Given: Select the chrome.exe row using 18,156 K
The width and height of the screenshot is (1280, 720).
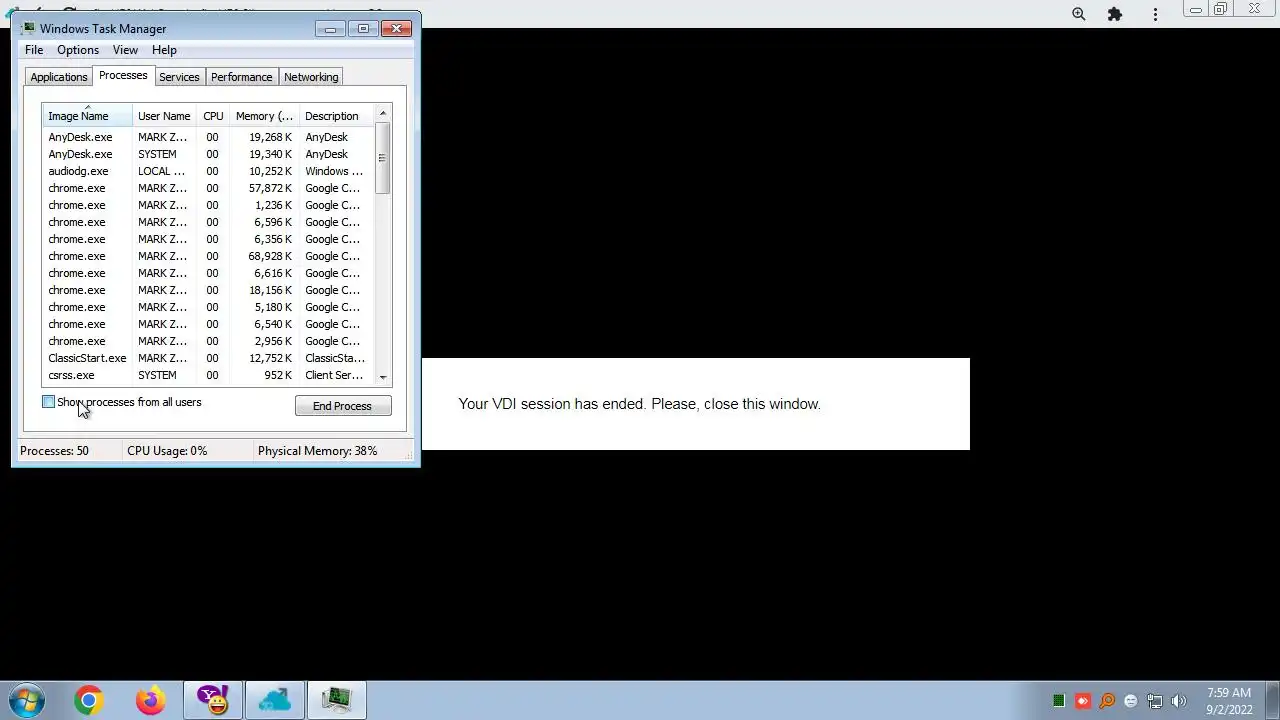Looking at the screenshot, I should 208,290.
